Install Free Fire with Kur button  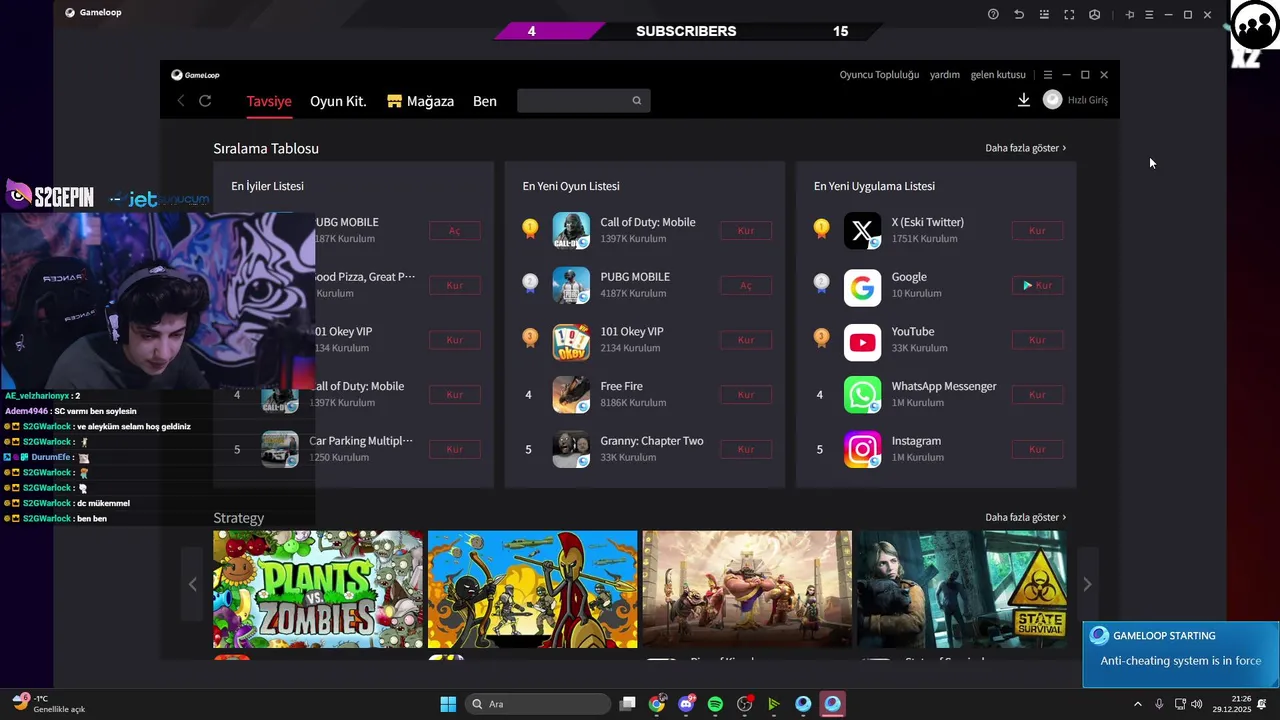coord(746,395)
